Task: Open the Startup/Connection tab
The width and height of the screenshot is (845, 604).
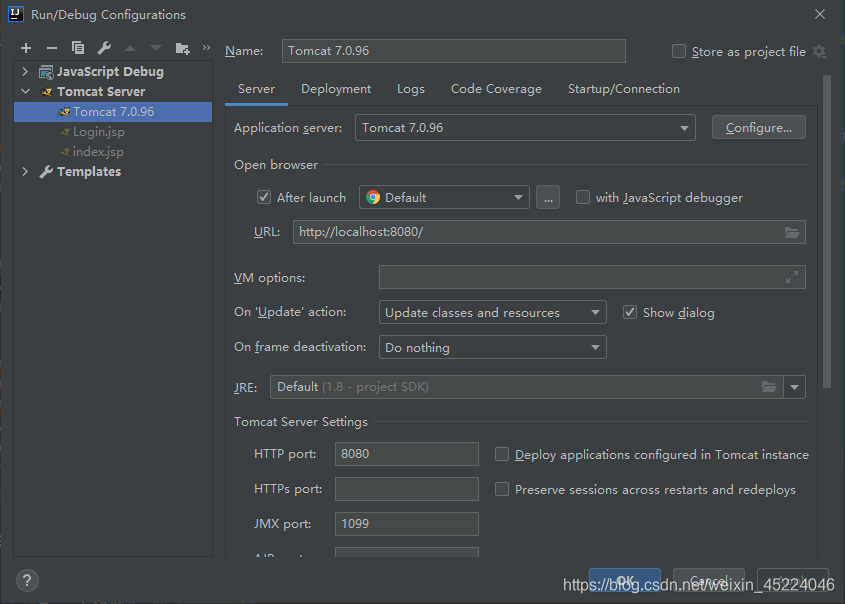Action: coord(624,89)
